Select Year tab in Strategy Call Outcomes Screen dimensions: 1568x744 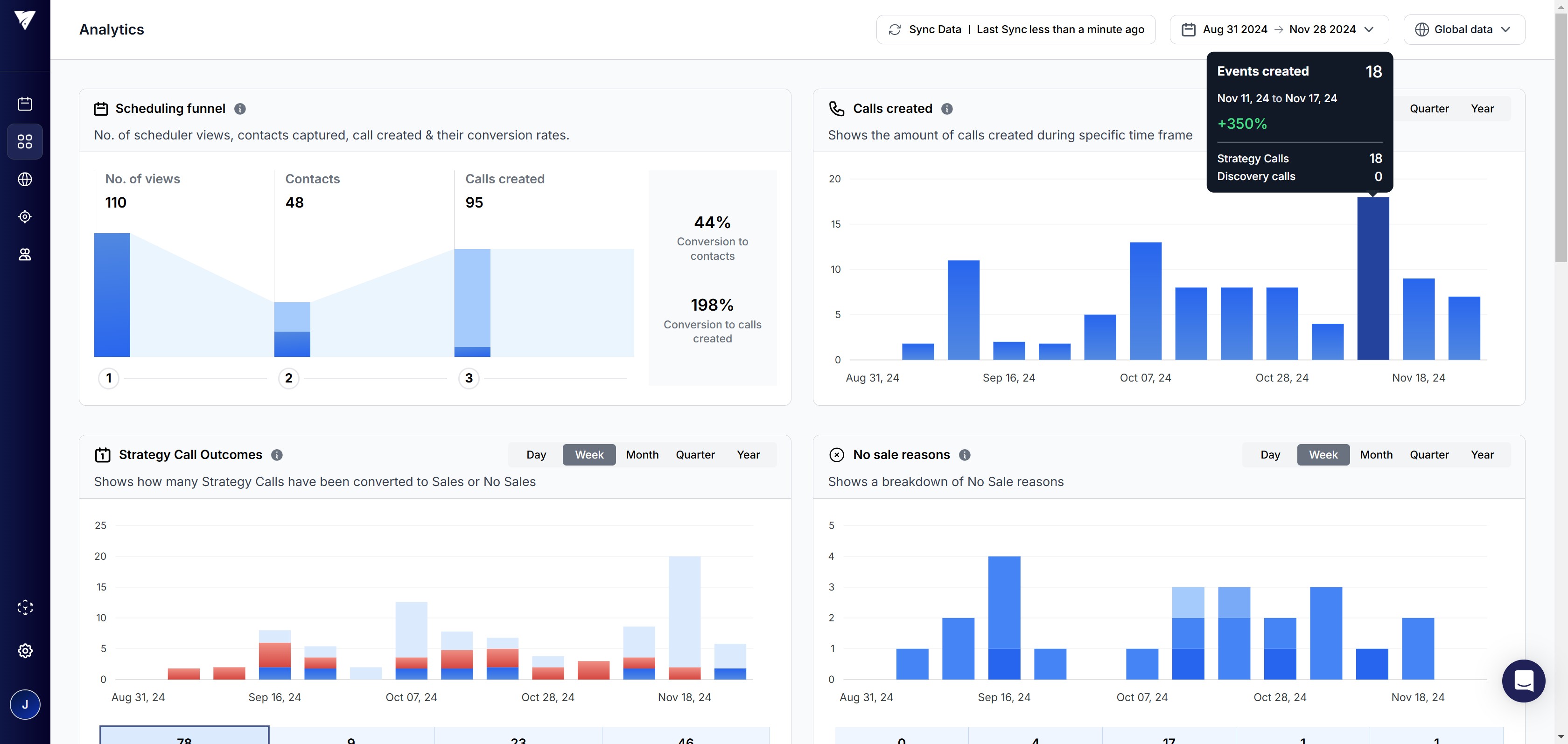pyautogui.click(x=748, y=455)
